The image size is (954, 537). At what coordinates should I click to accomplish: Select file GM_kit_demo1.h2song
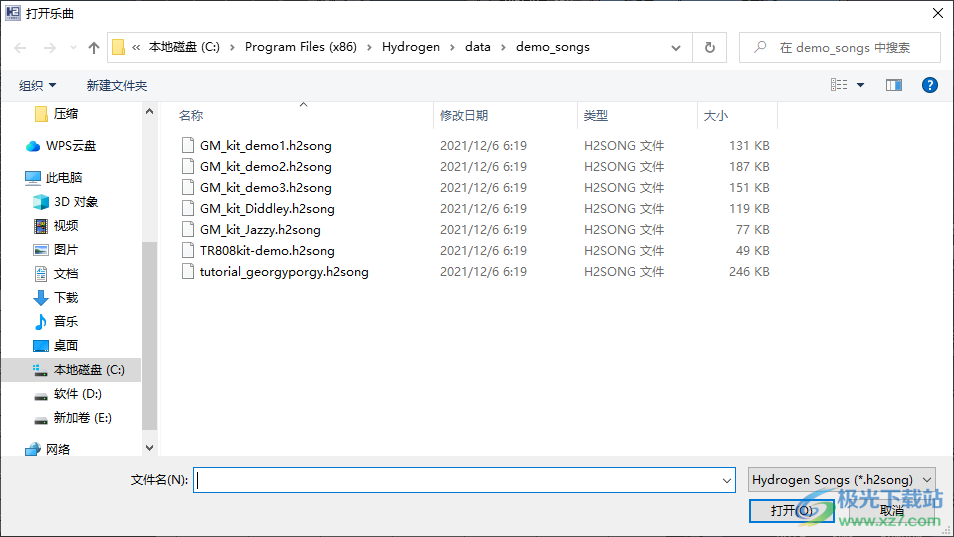(x=266, y=145)
